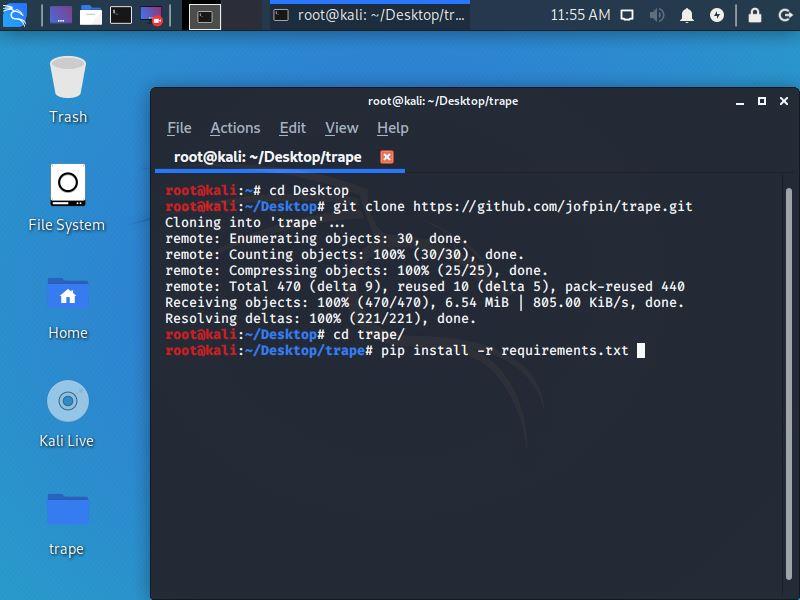
Task: Click the log out icon
Action: pos(783,15)
